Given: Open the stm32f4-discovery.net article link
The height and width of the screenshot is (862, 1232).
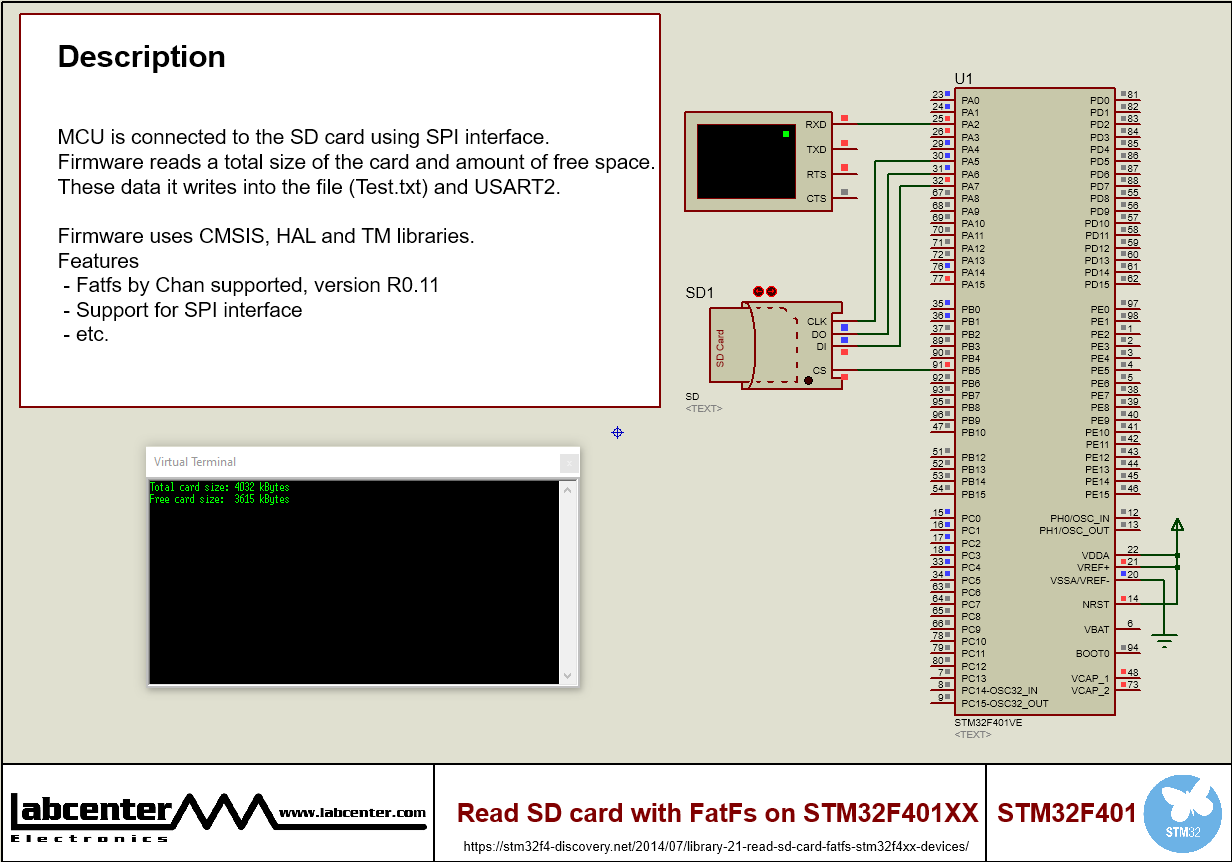Looking at the screenshot, I should click(713, 845).
